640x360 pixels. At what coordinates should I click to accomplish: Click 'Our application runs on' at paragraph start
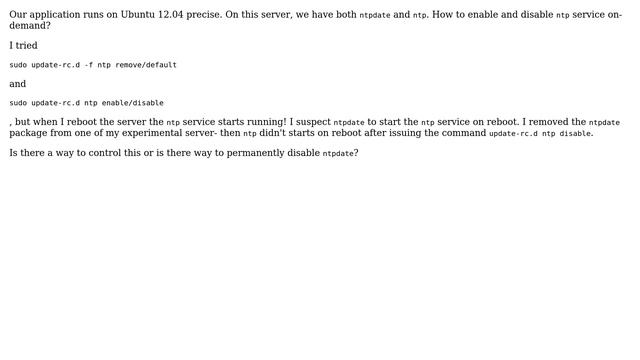click(x=63, y=15)
